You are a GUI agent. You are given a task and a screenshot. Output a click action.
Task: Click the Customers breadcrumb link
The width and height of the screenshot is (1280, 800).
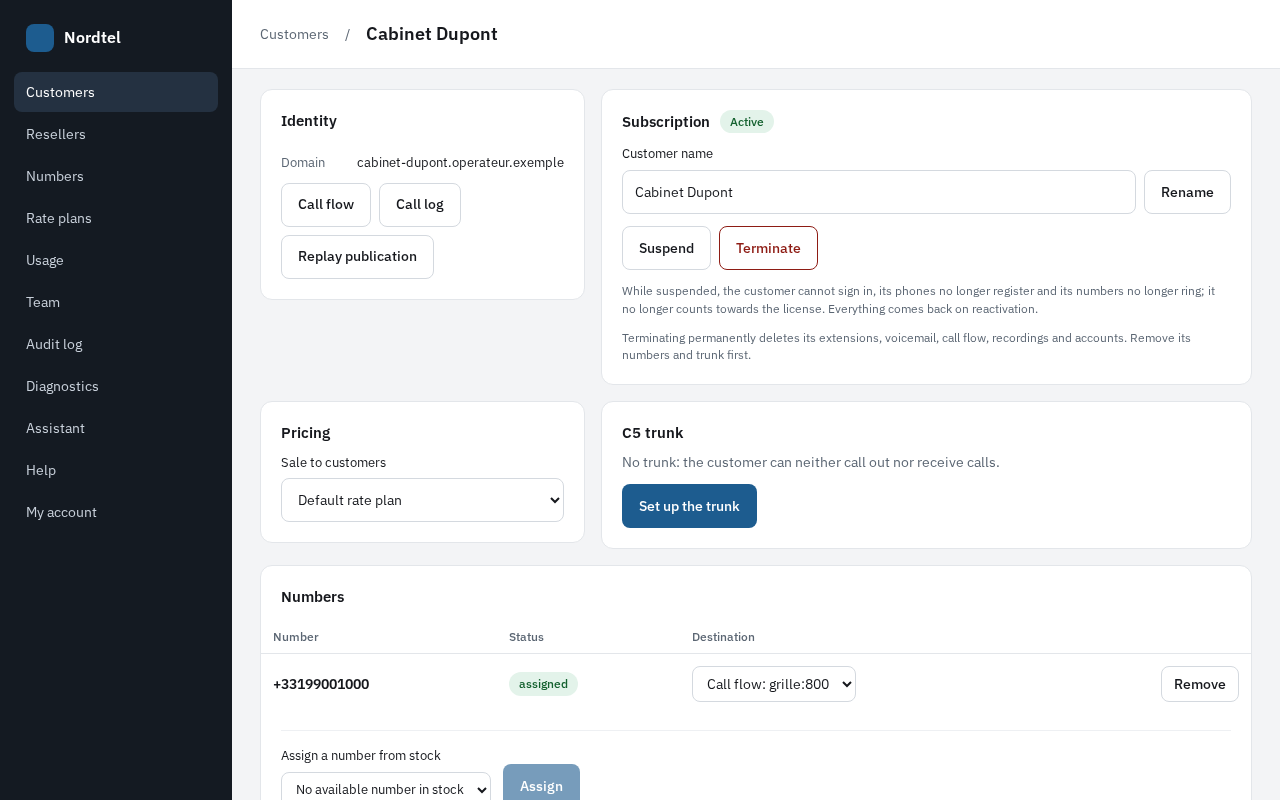click(294, 34)
